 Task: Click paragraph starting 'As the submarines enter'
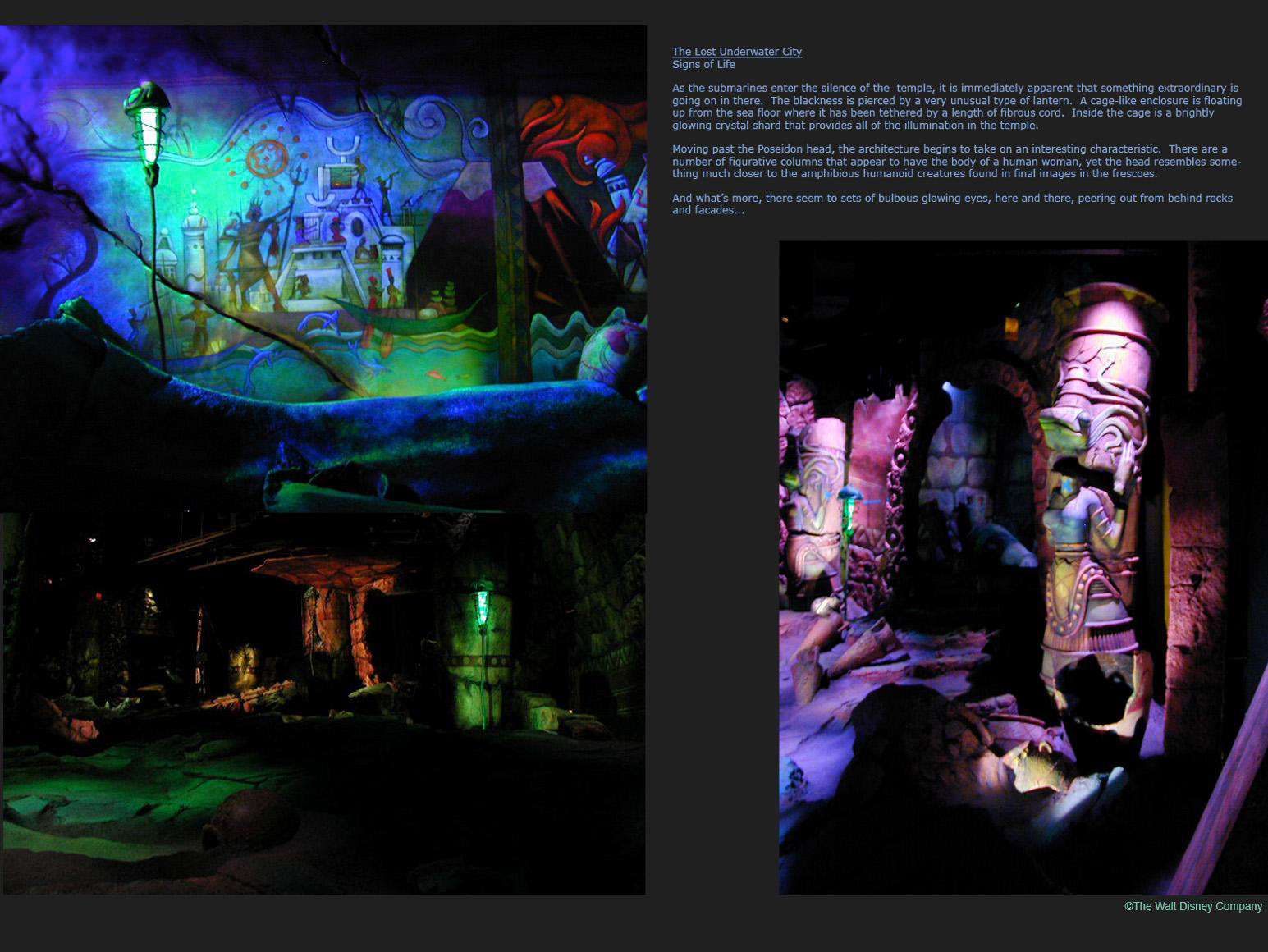[957, 107]
